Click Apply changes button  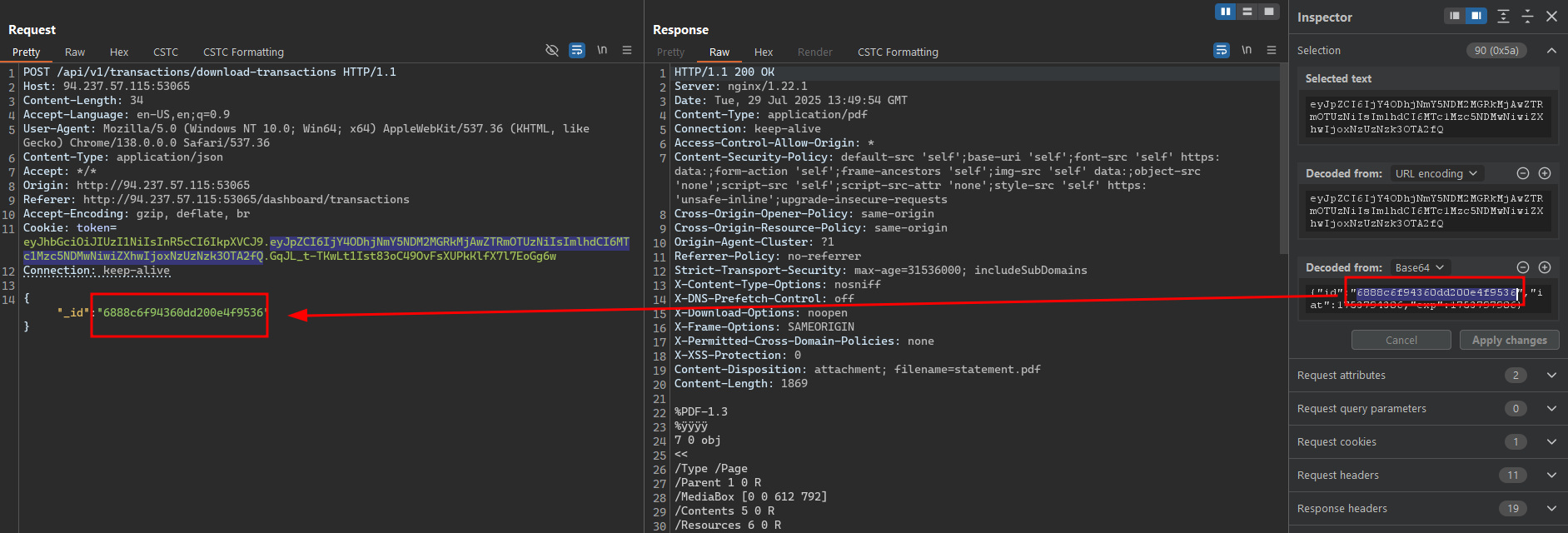(x=1509, y=340)
